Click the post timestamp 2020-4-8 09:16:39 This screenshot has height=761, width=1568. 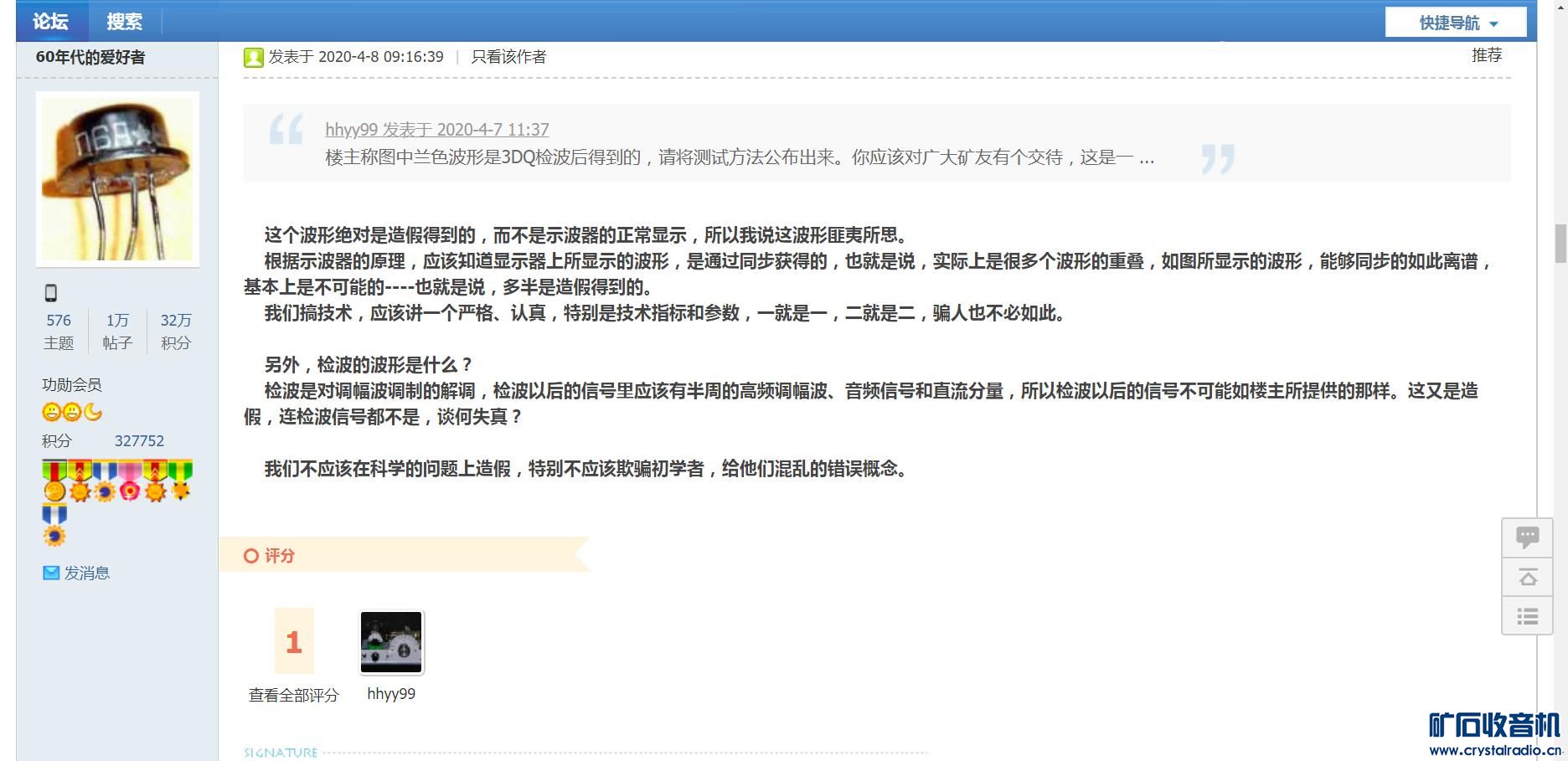381,57
